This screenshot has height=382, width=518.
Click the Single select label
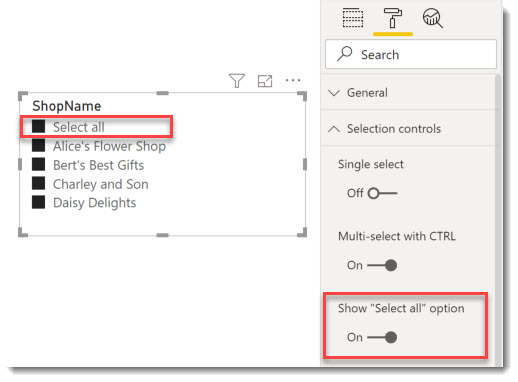pyautogui.click(x=371, y=164)
